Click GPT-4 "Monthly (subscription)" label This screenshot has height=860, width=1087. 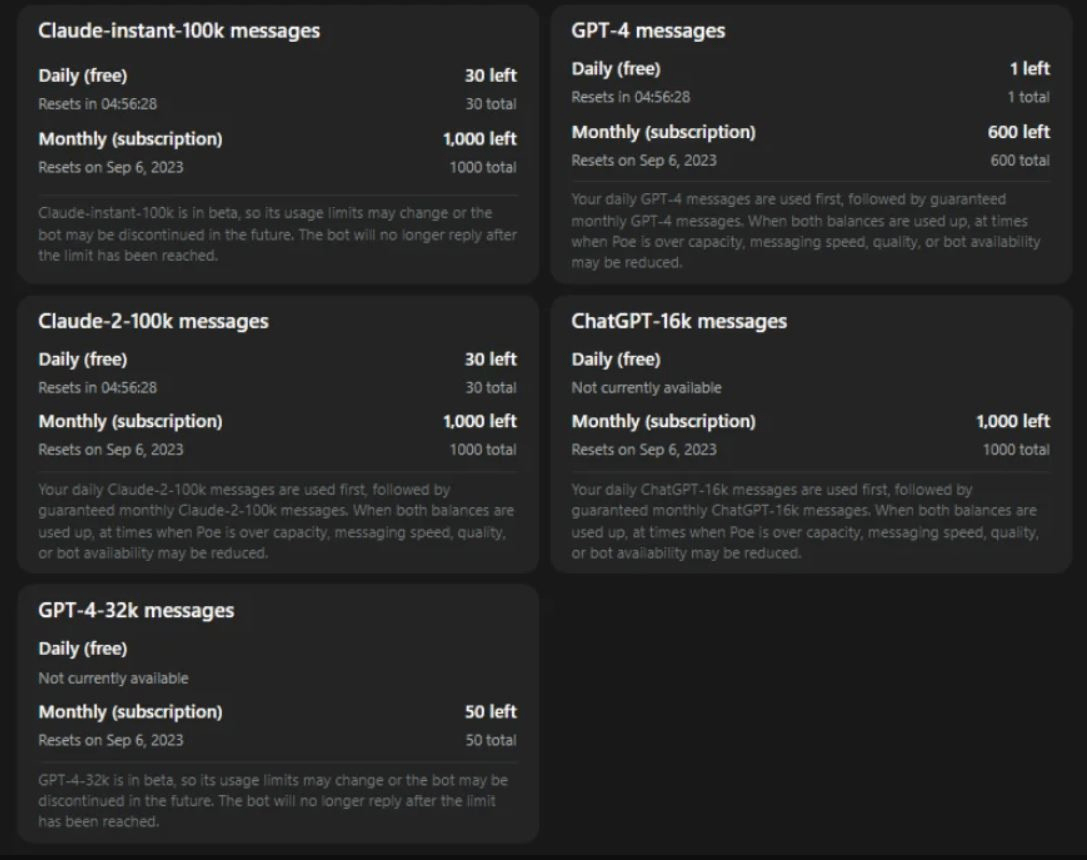pyautogui.click(x=663, y=132)
